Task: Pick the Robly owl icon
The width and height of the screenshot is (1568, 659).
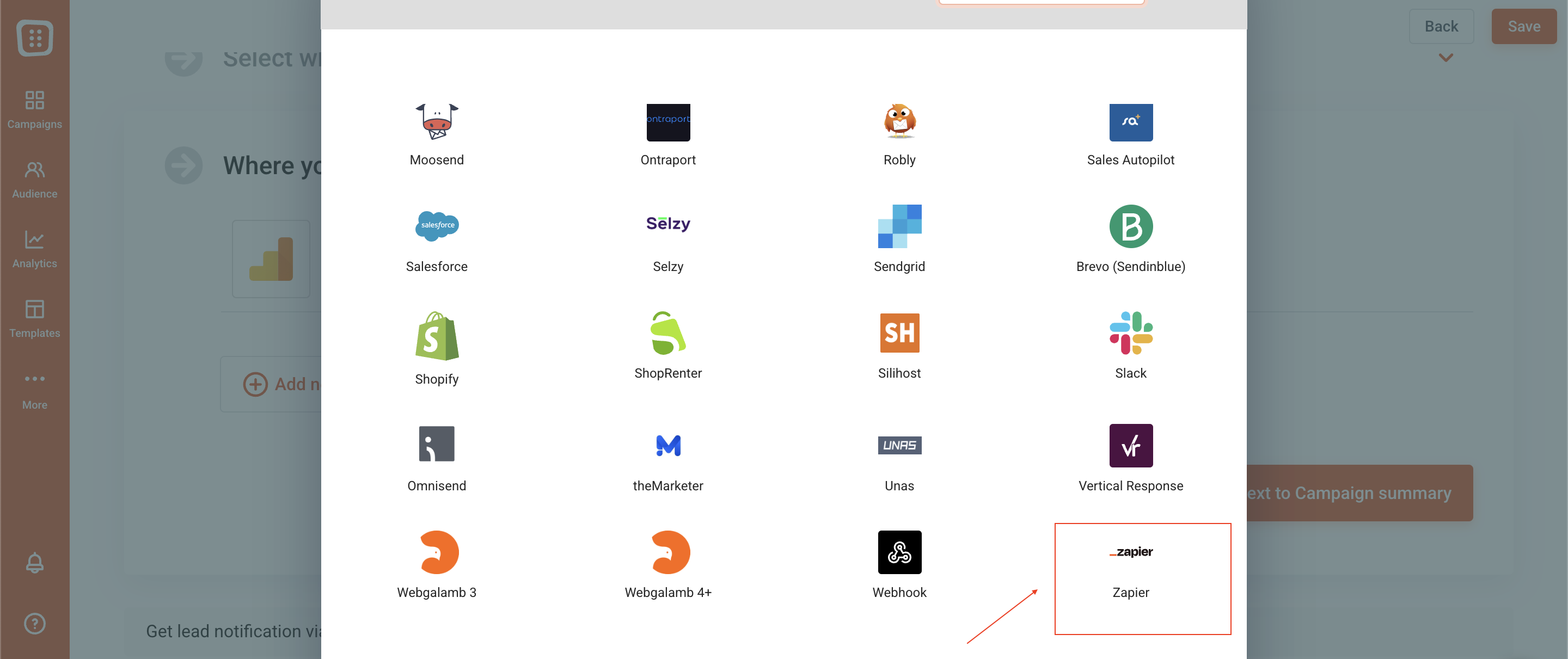Action: 899,122
